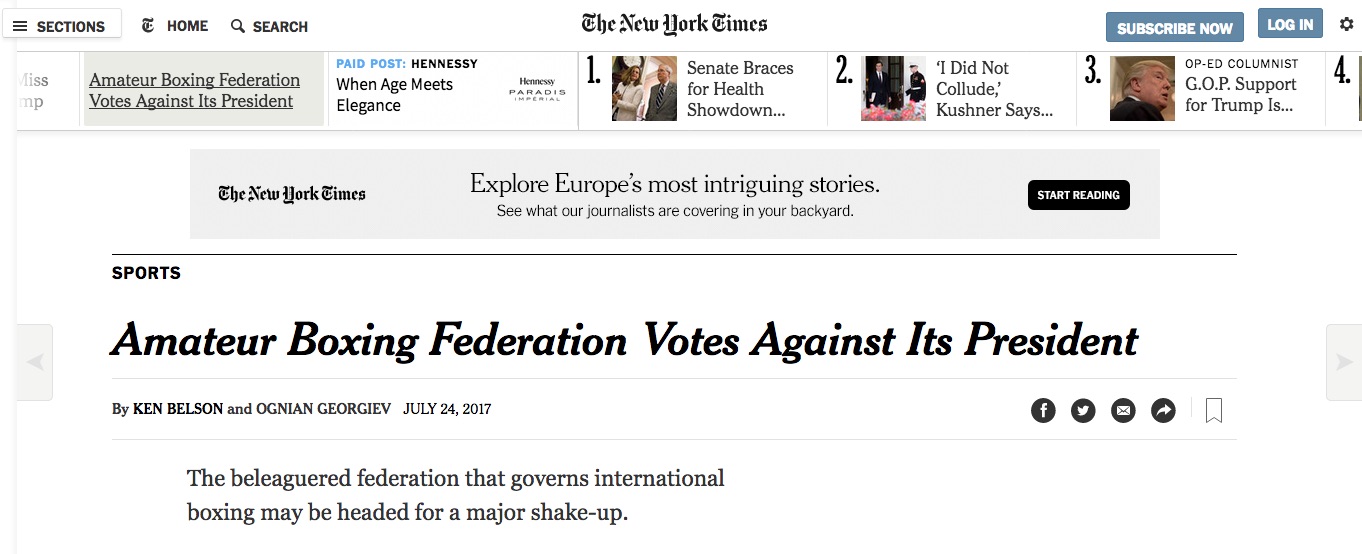Image resolution: width=1362 pixels, height=554 pixels.
Task: Save article with bookmark icon
Action: pyautogui.click(x=1214, y=410)
